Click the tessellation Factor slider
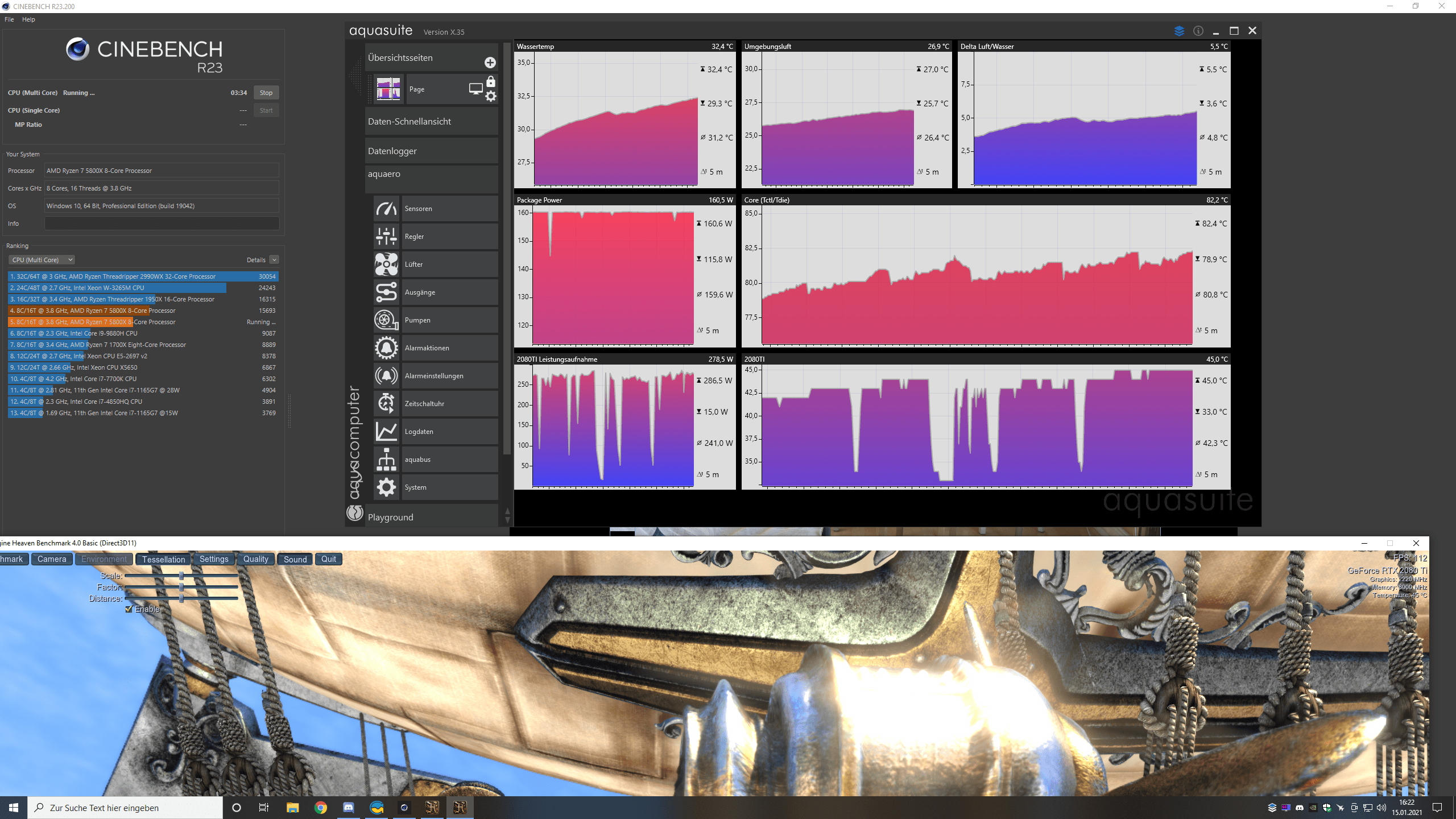This screenshot has width=1456, height=819. tap(181, 587)
